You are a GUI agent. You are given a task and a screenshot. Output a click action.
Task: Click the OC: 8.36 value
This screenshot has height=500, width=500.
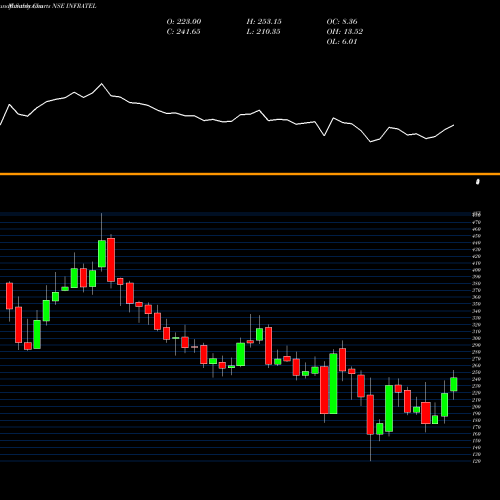click(342, 22)
